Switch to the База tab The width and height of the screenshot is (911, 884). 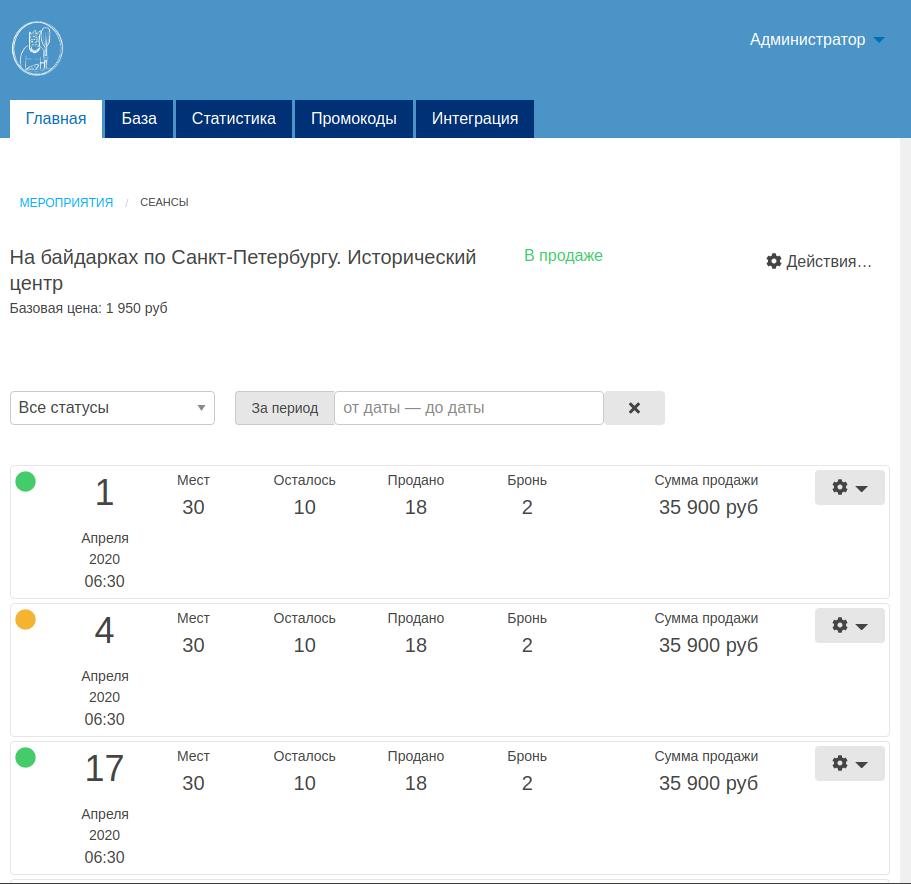click(x=139, y=119)
